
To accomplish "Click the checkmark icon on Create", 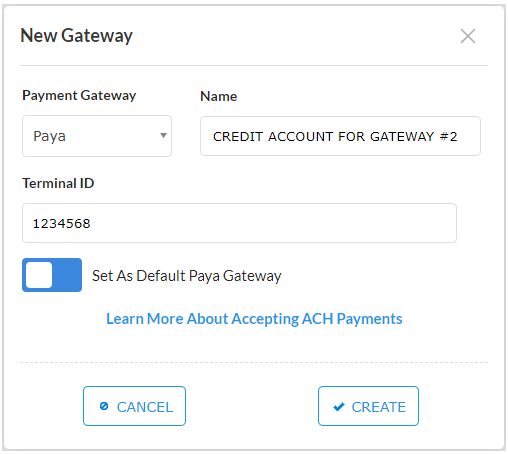I will 339,407.
